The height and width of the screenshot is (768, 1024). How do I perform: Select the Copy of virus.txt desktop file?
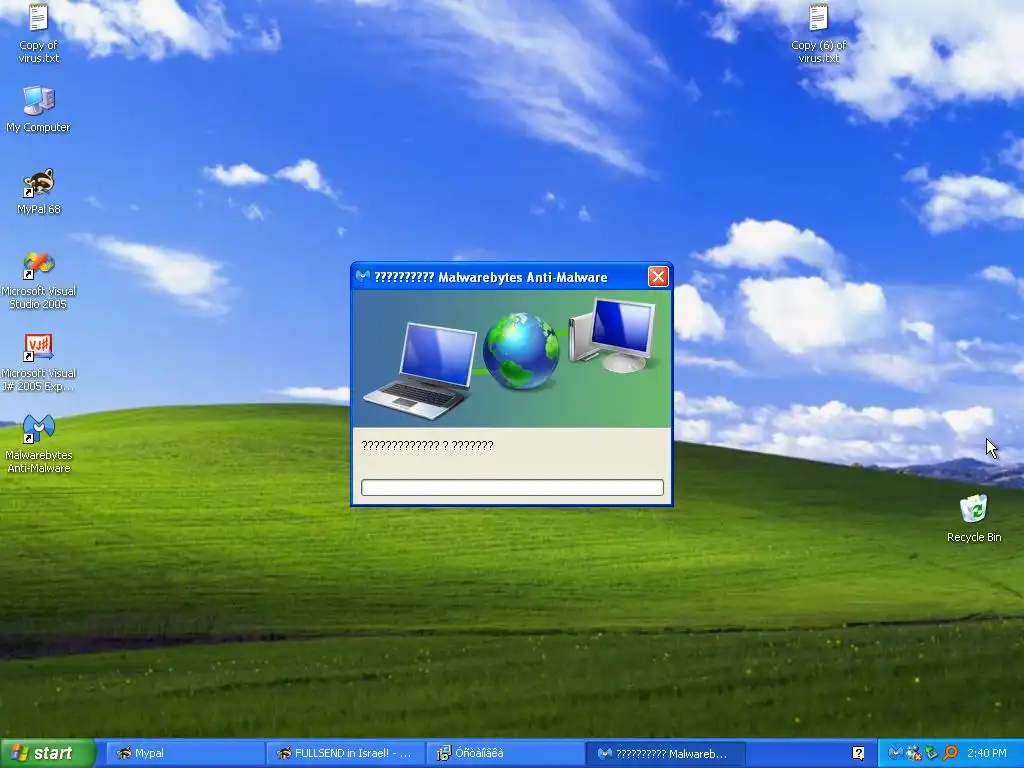39,33
